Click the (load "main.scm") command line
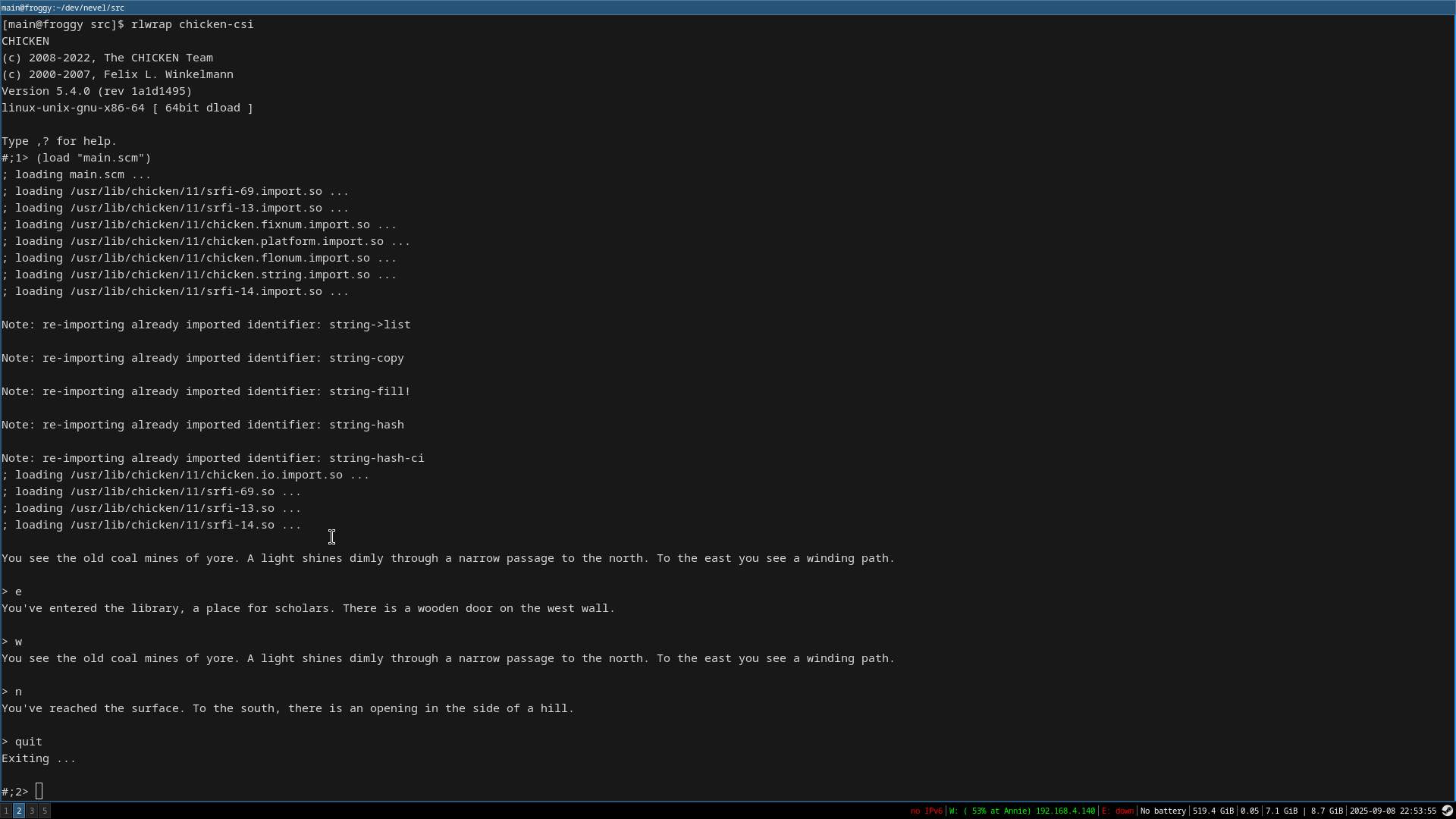The width and height of the screenshot is (1456, 819). coord(93,158)
